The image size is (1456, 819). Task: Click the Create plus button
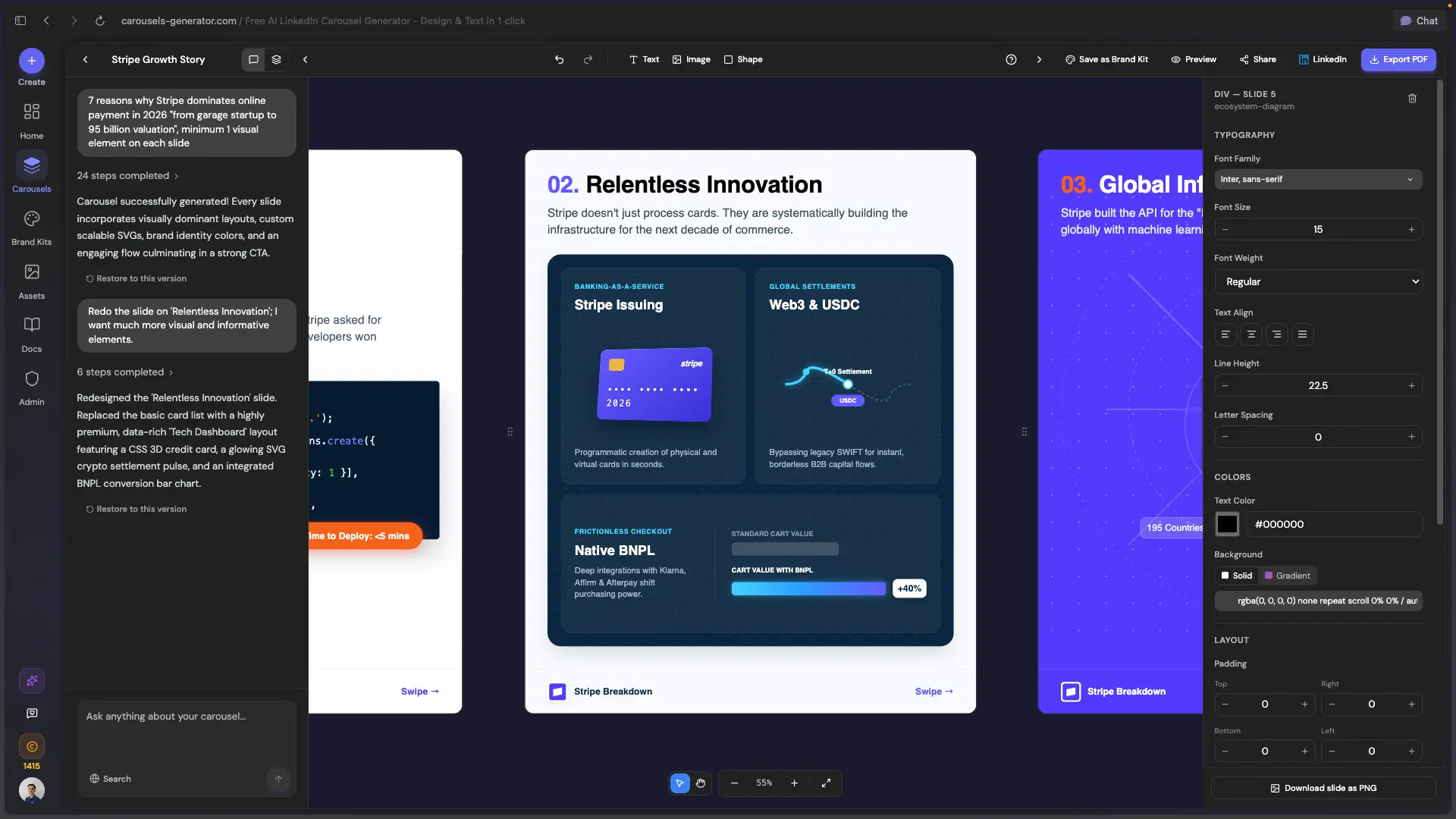click(31, 61)
